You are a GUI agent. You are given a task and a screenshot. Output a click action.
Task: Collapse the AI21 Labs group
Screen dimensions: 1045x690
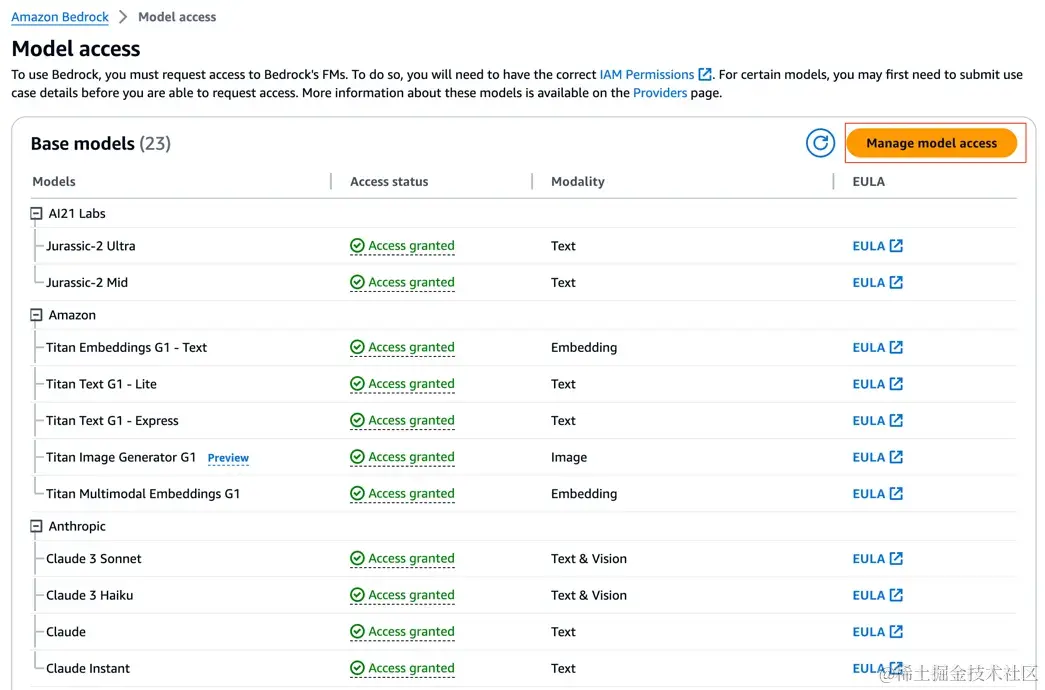(x=36, y=214)
